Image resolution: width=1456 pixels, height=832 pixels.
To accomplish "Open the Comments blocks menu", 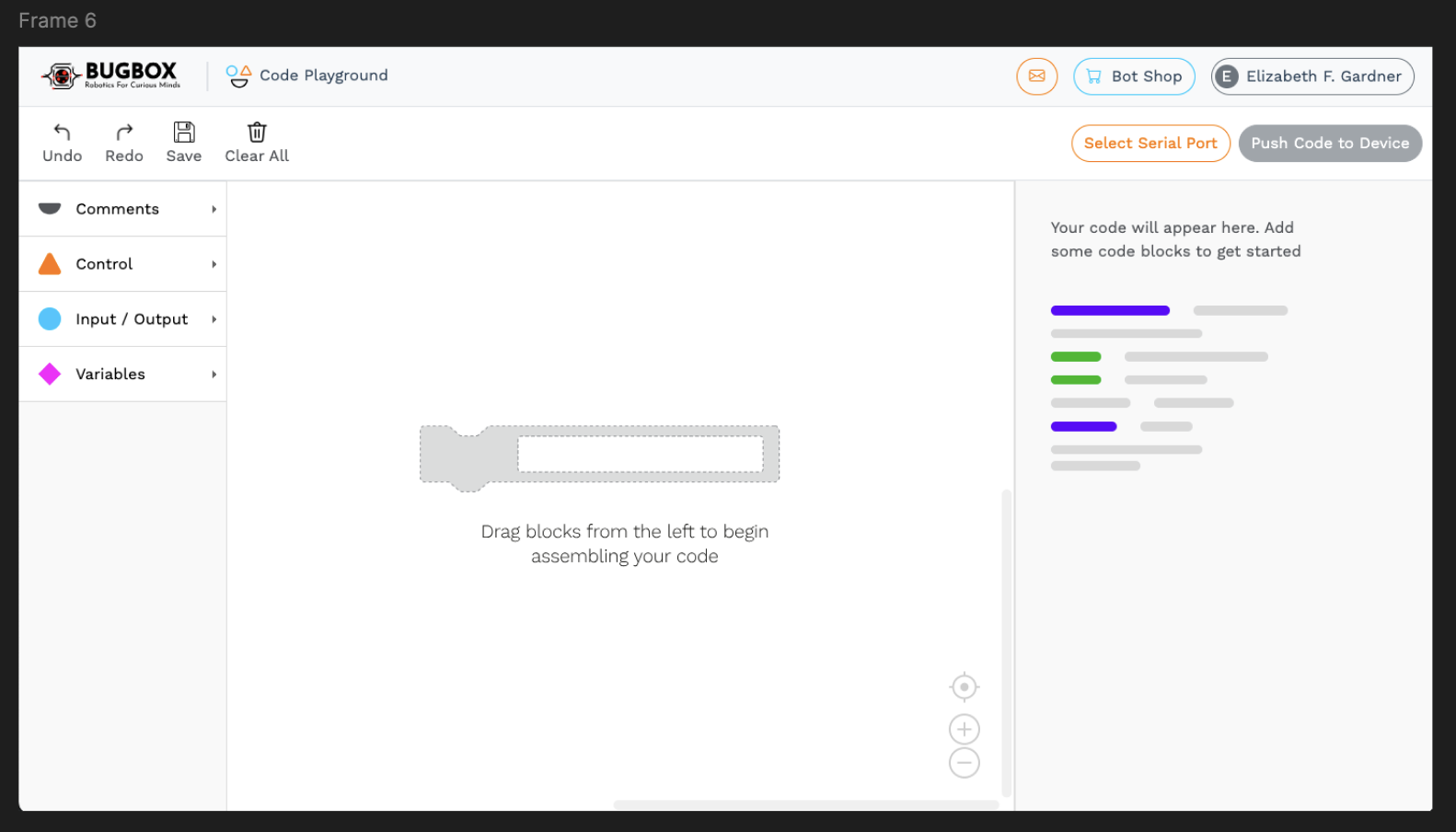I will pyautogui.click(x=122, y=209).
